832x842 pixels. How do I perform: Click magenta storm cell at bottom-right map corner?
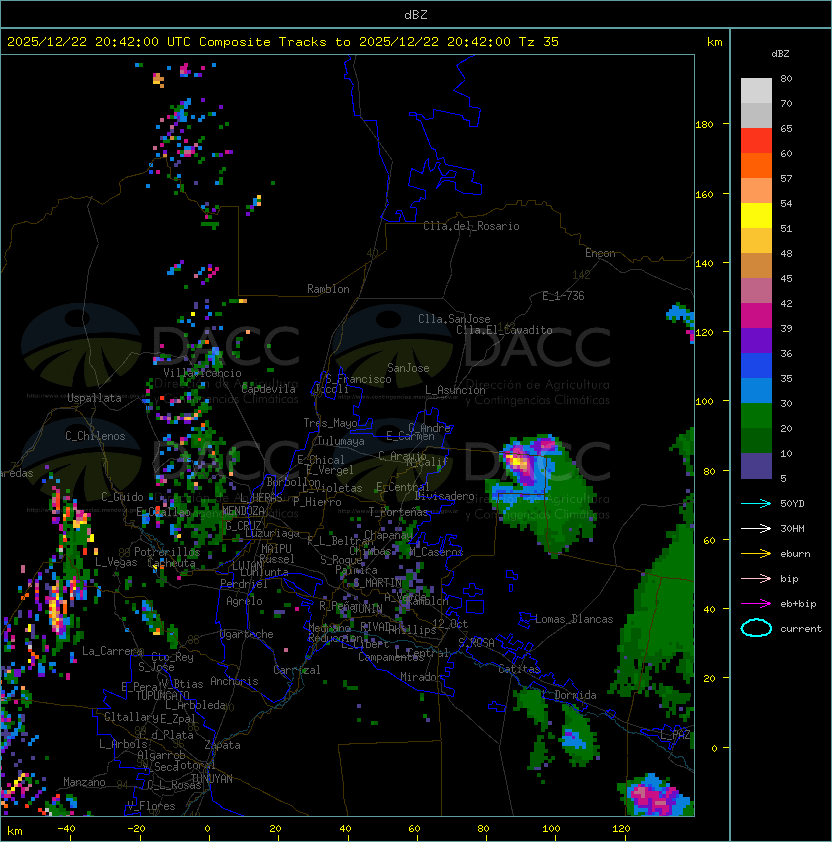tap(654, 796)
